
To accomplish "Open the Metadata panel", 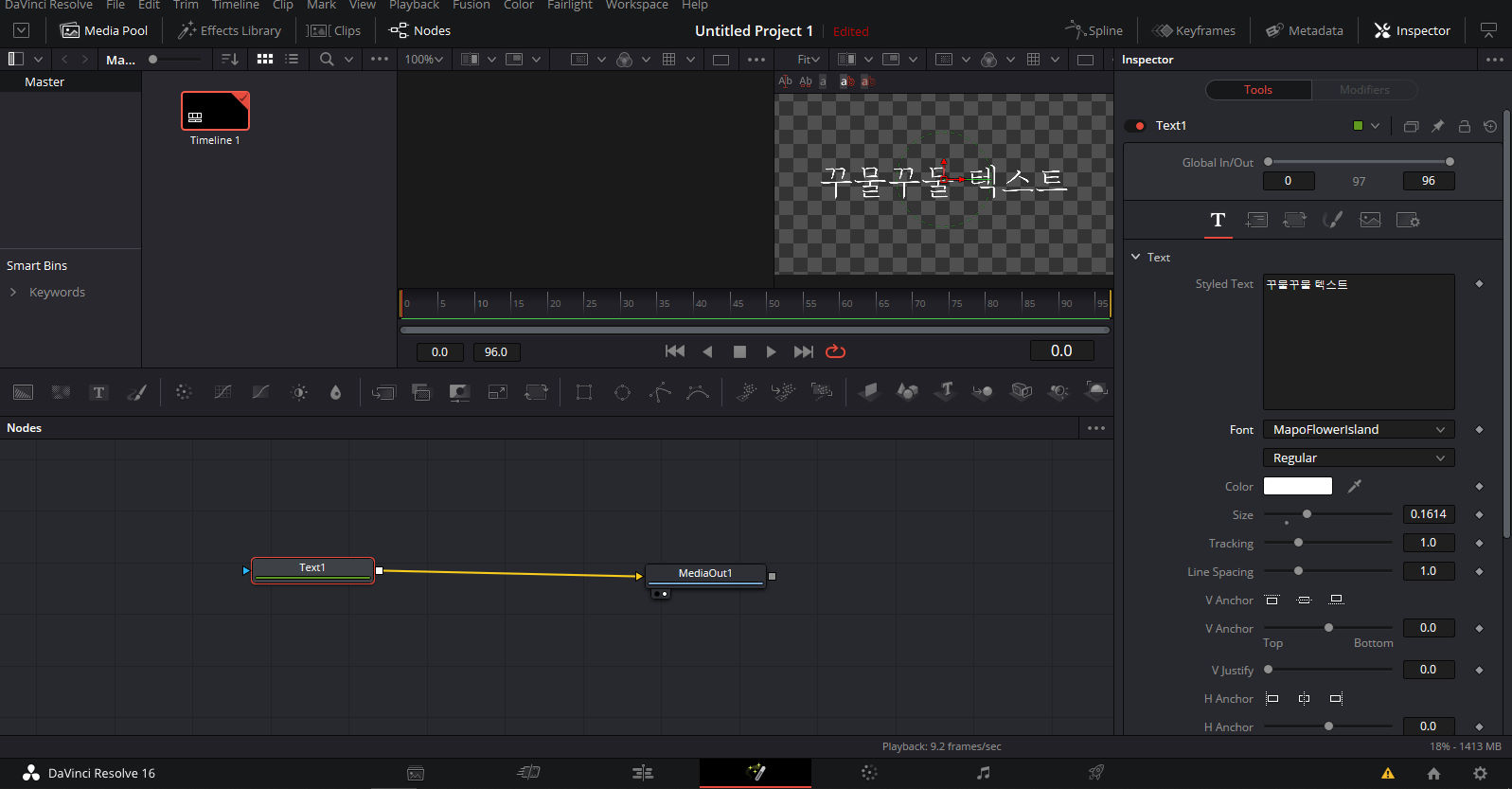I will [x=1305, y=30].
